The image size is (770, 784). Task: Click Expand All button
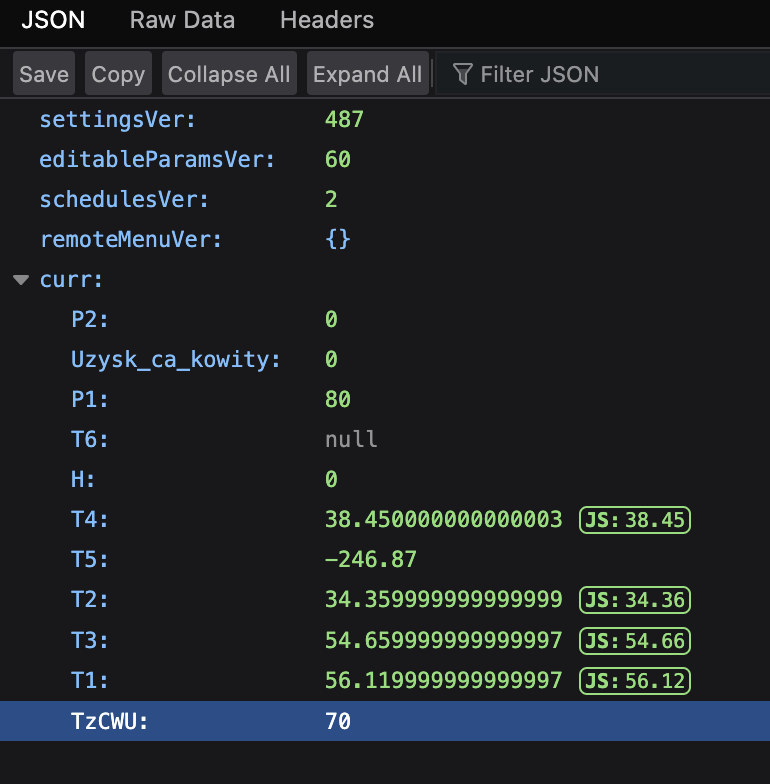pos(368,74)
